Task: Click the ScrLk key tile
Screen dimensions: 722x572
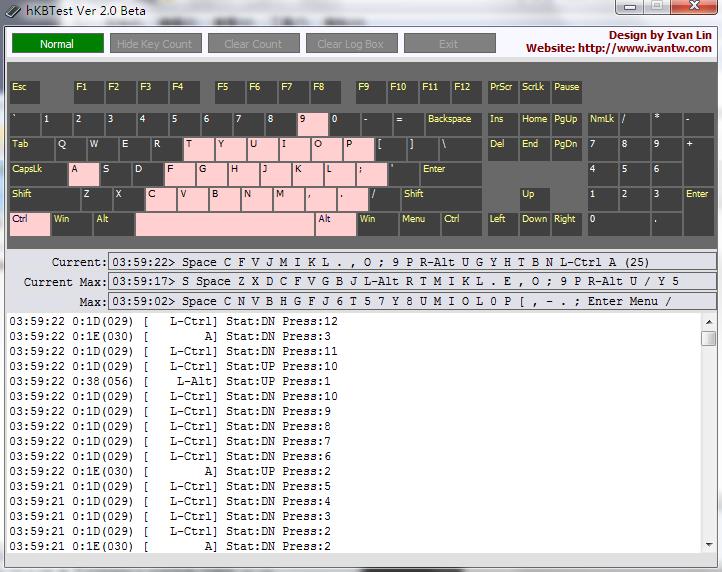Action: pos(534,92)
